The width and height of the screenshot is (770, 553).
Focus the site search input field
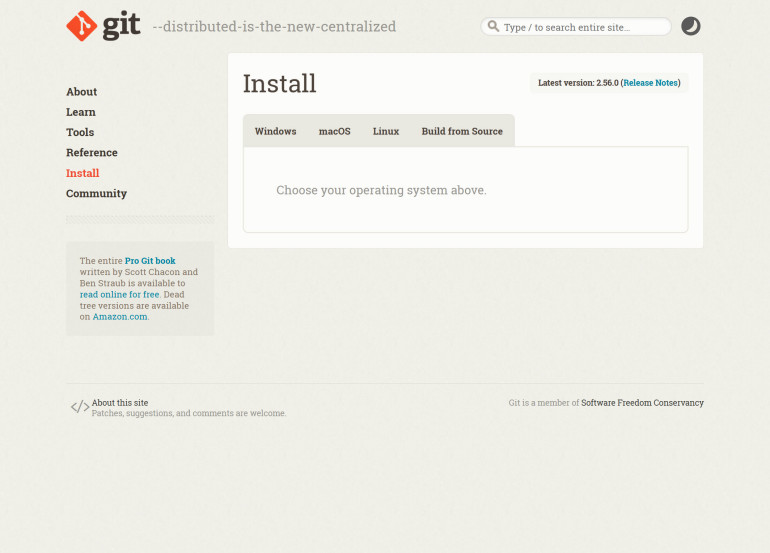(x=576, y=27)
